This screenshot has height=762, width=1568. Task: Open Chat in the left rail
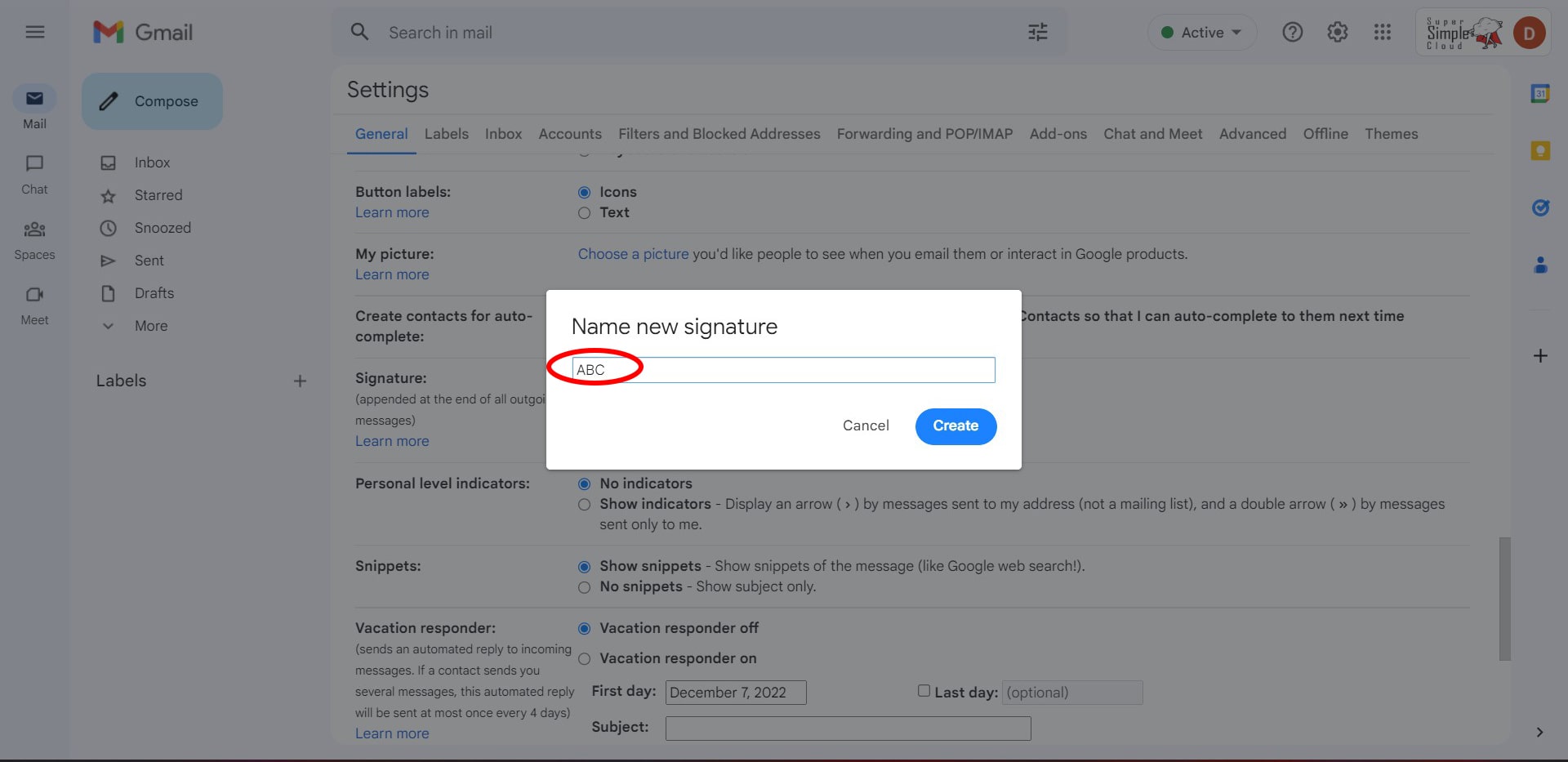tap(34, 175)
